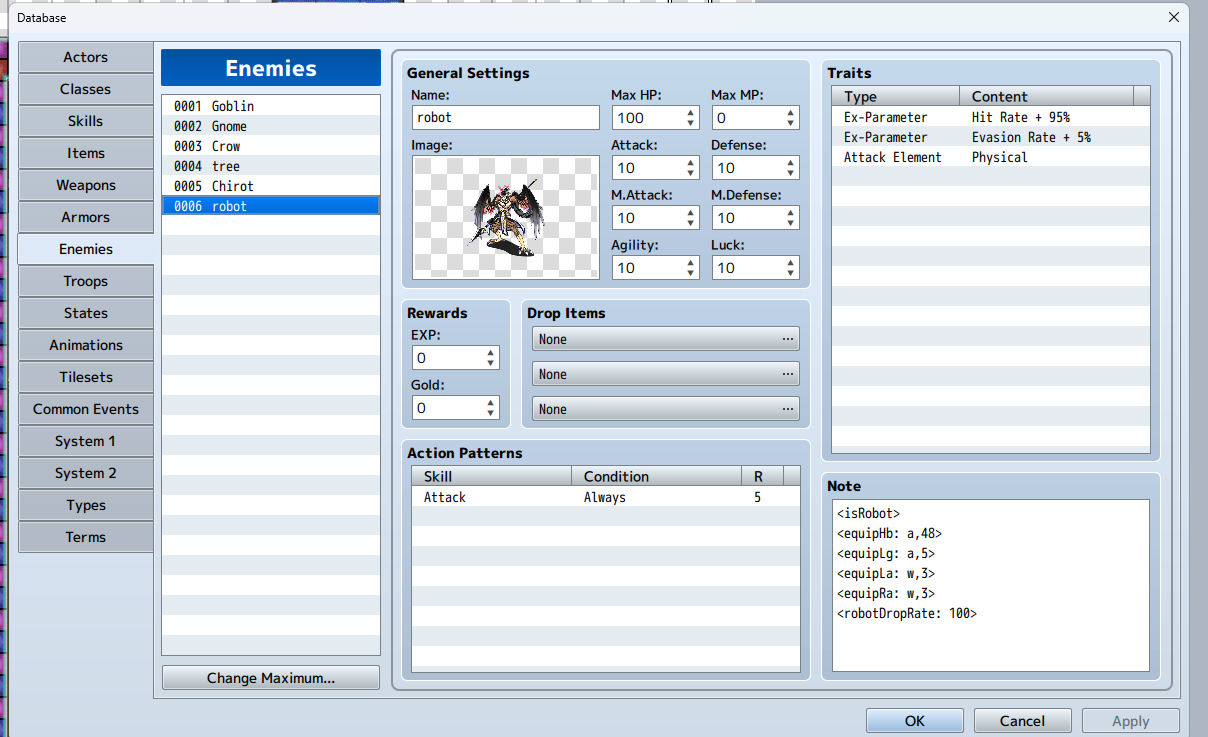Open the Classes tab
The height and width of the screenshot is (737, 1208).
click(86, 89)
